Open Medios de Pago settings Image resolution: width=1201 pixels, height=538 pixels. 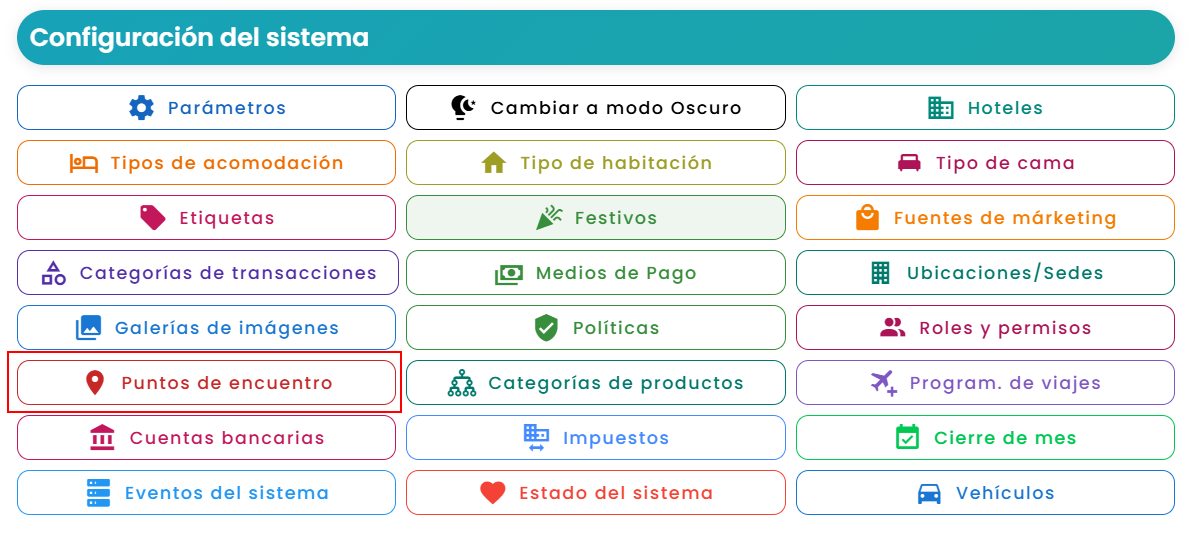596,273
